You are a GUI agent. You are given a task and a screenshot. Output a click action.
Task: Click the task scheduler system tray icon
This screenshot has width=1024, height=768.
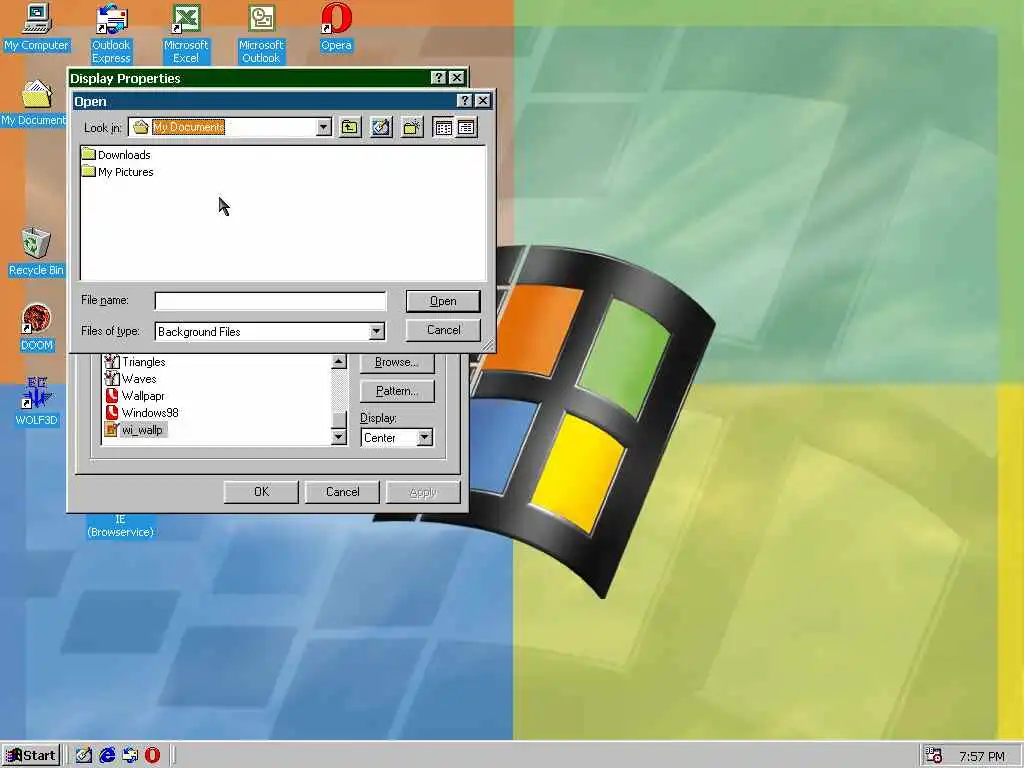[934, 756]
